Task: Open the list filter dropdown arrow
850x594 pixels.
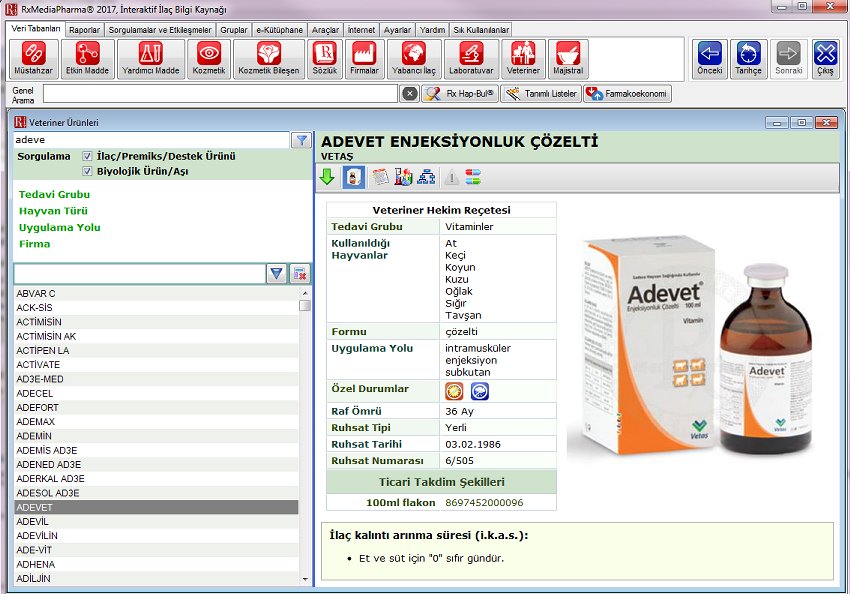Action: pyautogui.click(x=276, y=274)
